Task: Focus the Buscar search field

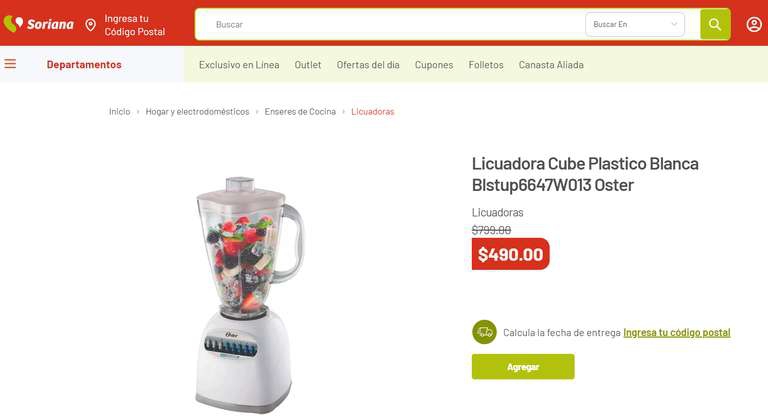Action: point(389,24)
